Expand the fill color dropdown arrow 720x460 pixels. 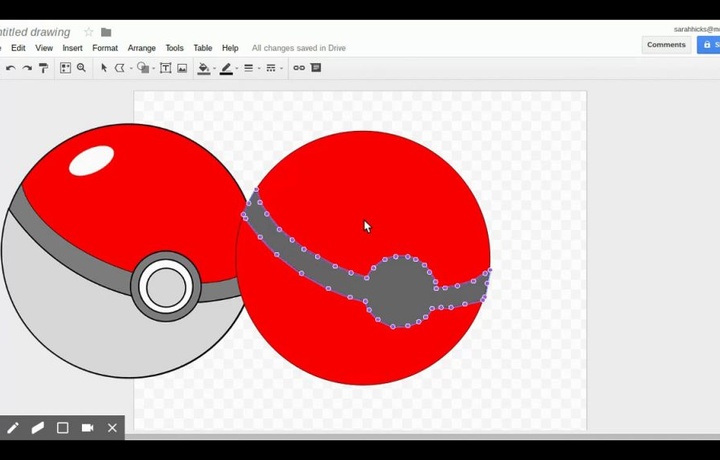pyautogui.click(x=214, y=69)
